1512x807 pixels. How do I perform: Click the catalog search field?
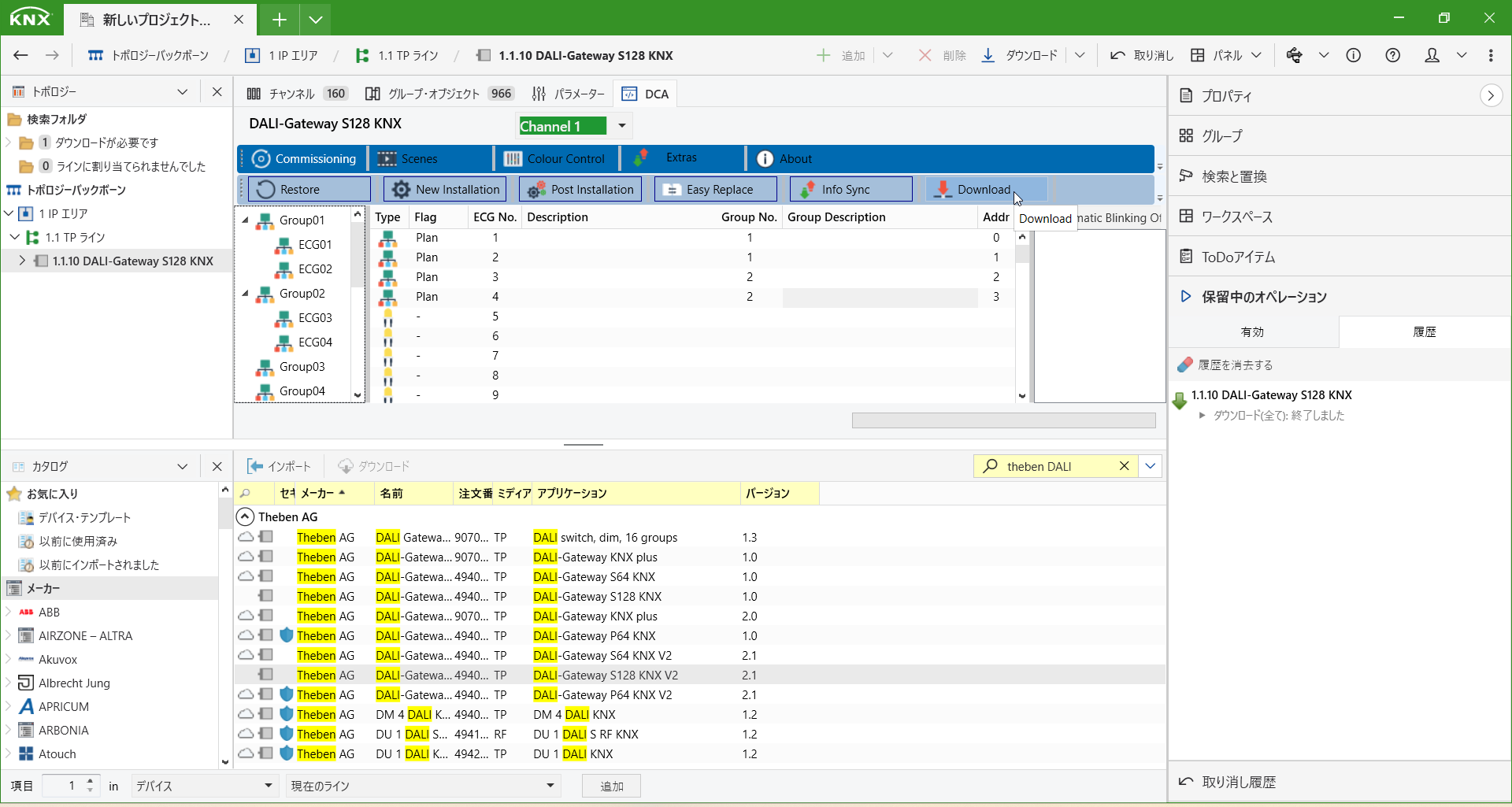(1056, 466)
